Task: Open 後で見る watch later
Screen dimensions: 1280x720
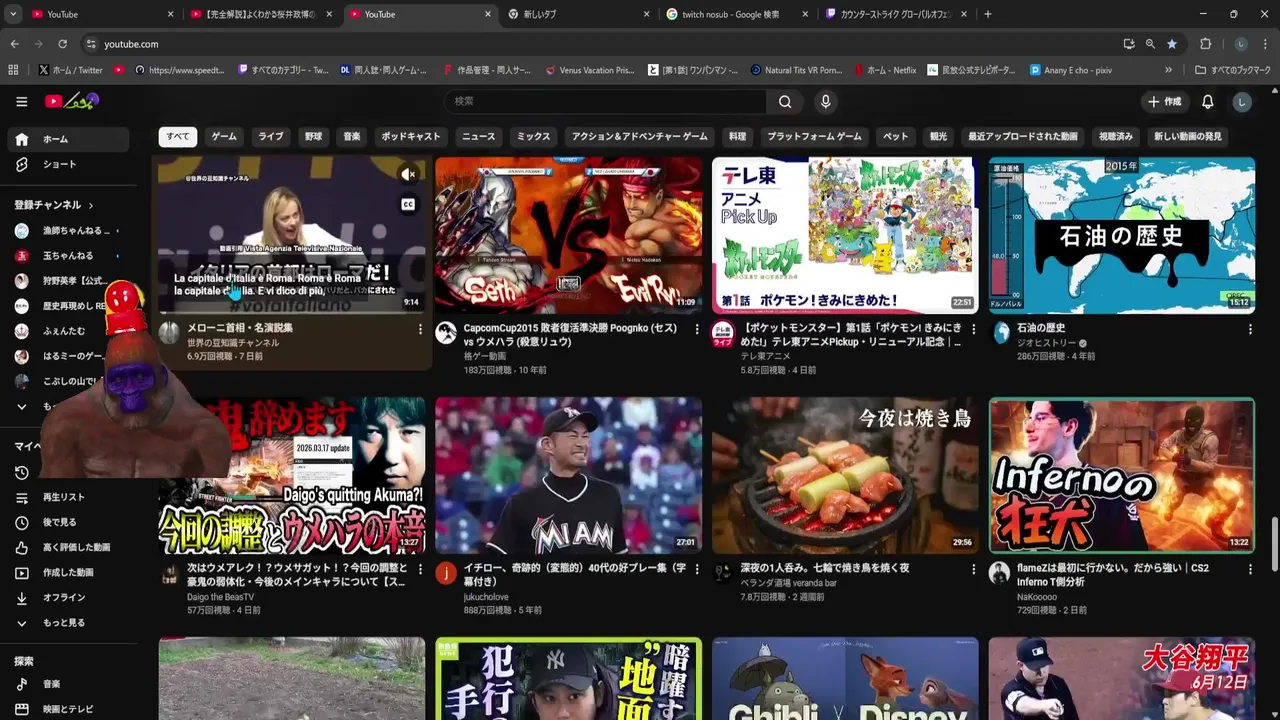Action: pyautogui.click(x=67, y=522)
